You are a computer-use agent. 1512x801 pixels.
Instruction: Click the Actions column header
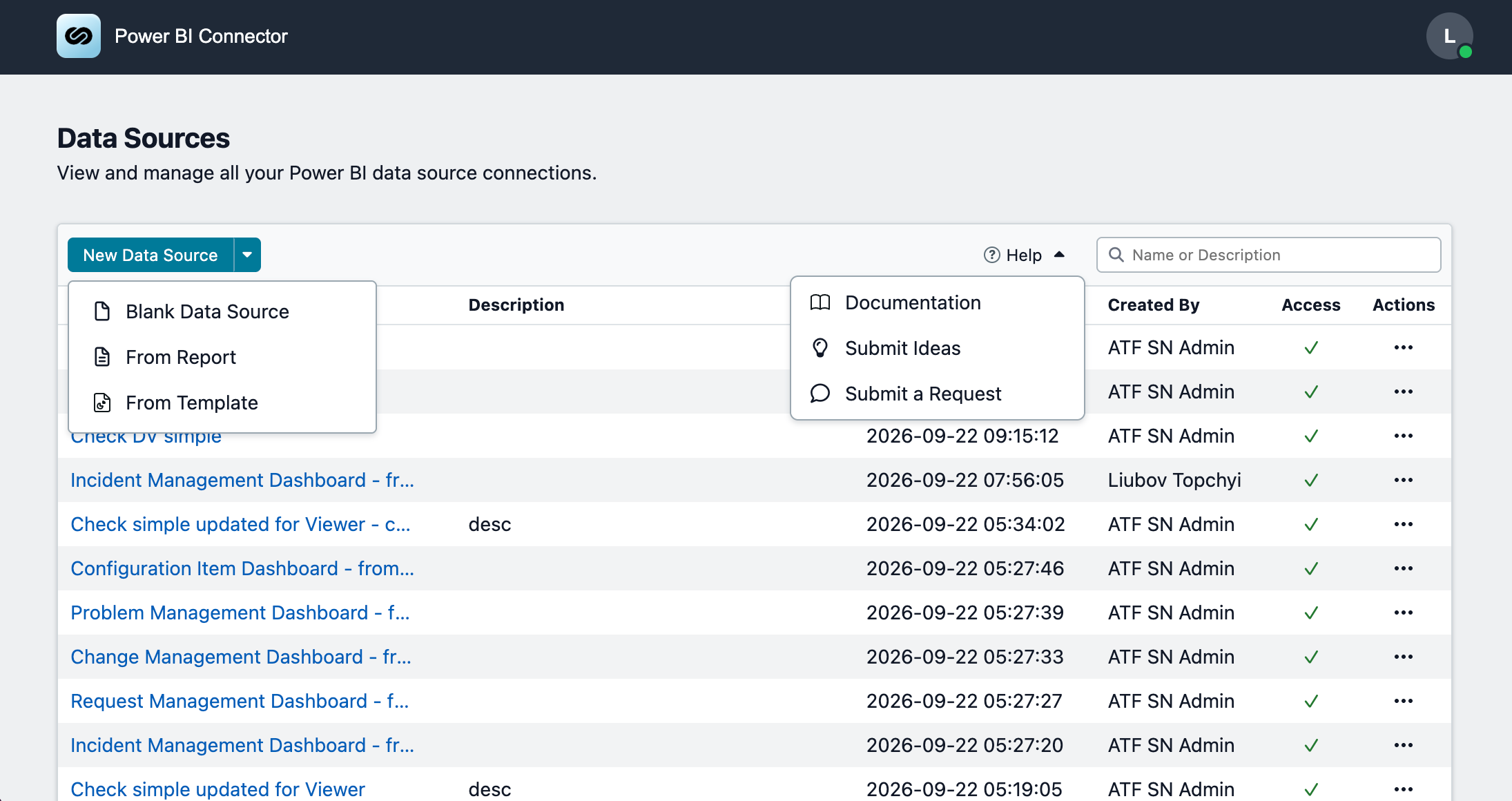pos(1404,305)
